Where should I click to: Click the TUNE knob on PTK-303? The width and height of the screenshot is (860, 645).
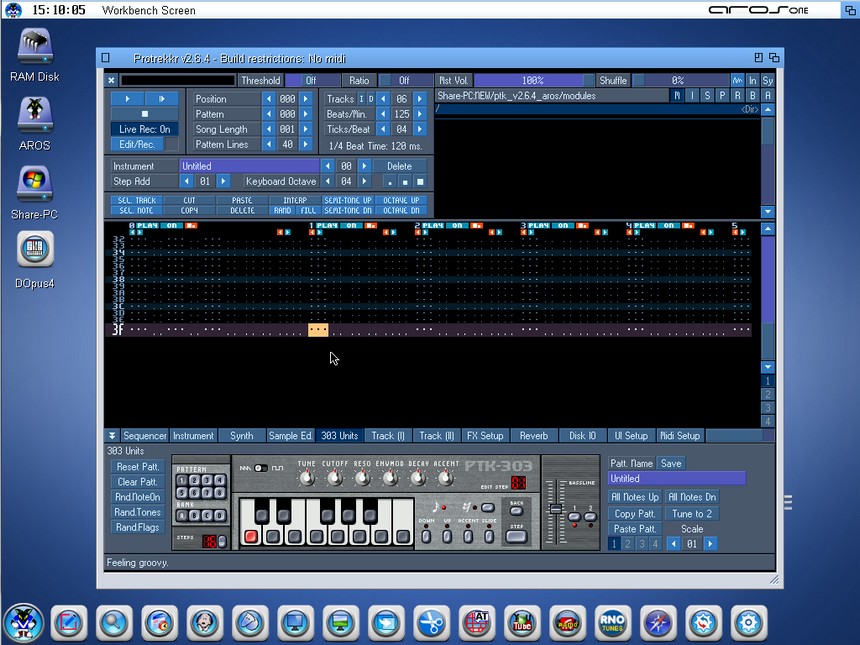tap(306, 480)
